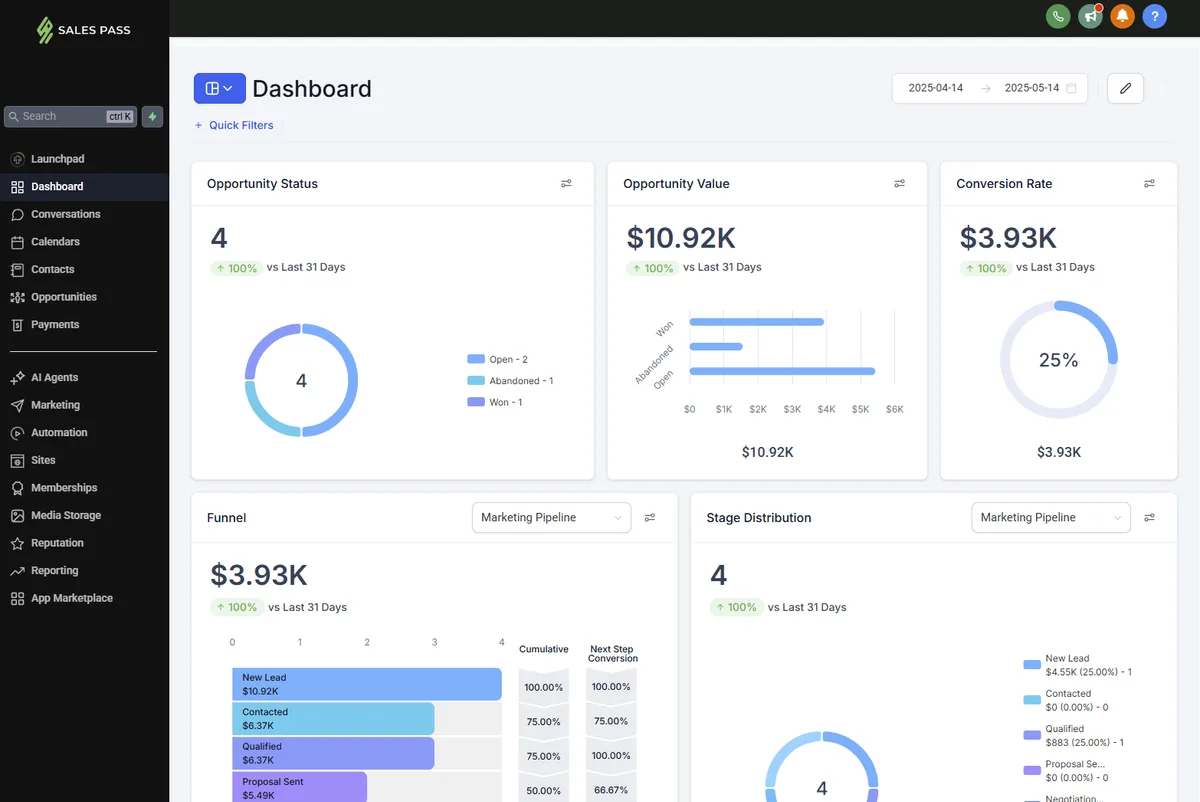1200x802 pixels.
Task: Open Stage Distribution widget settings icon
Action: point(1149,518)
